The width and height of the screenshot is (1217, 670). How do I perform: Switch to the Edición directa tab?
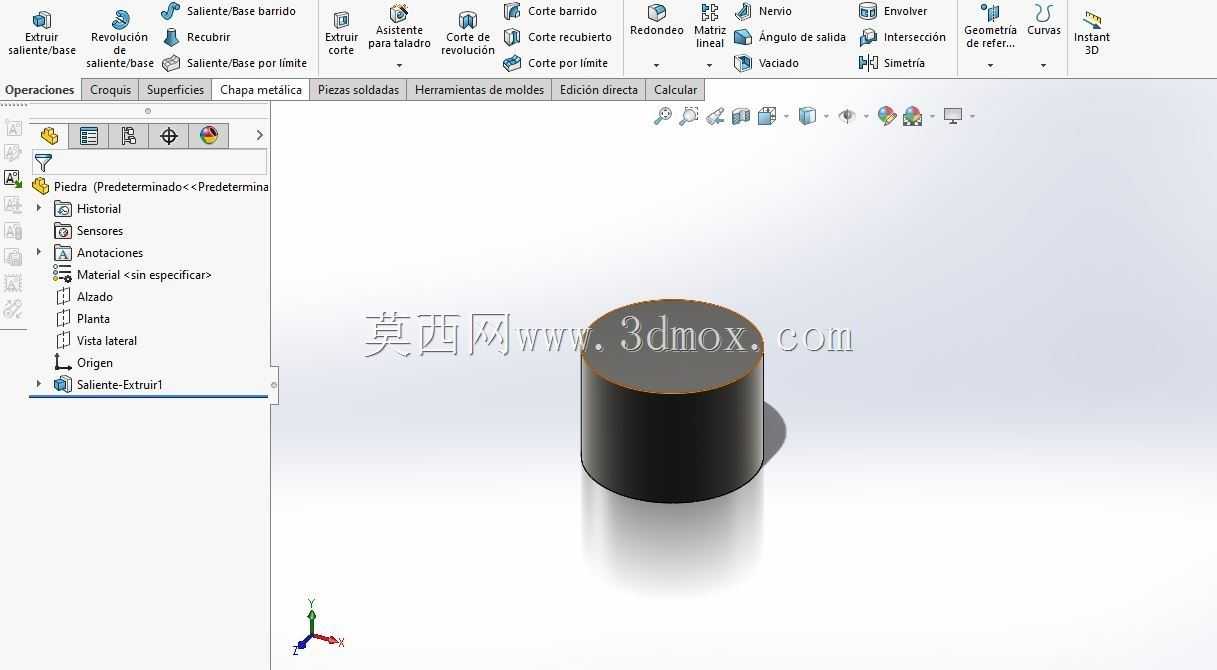[x=598, y=90]
